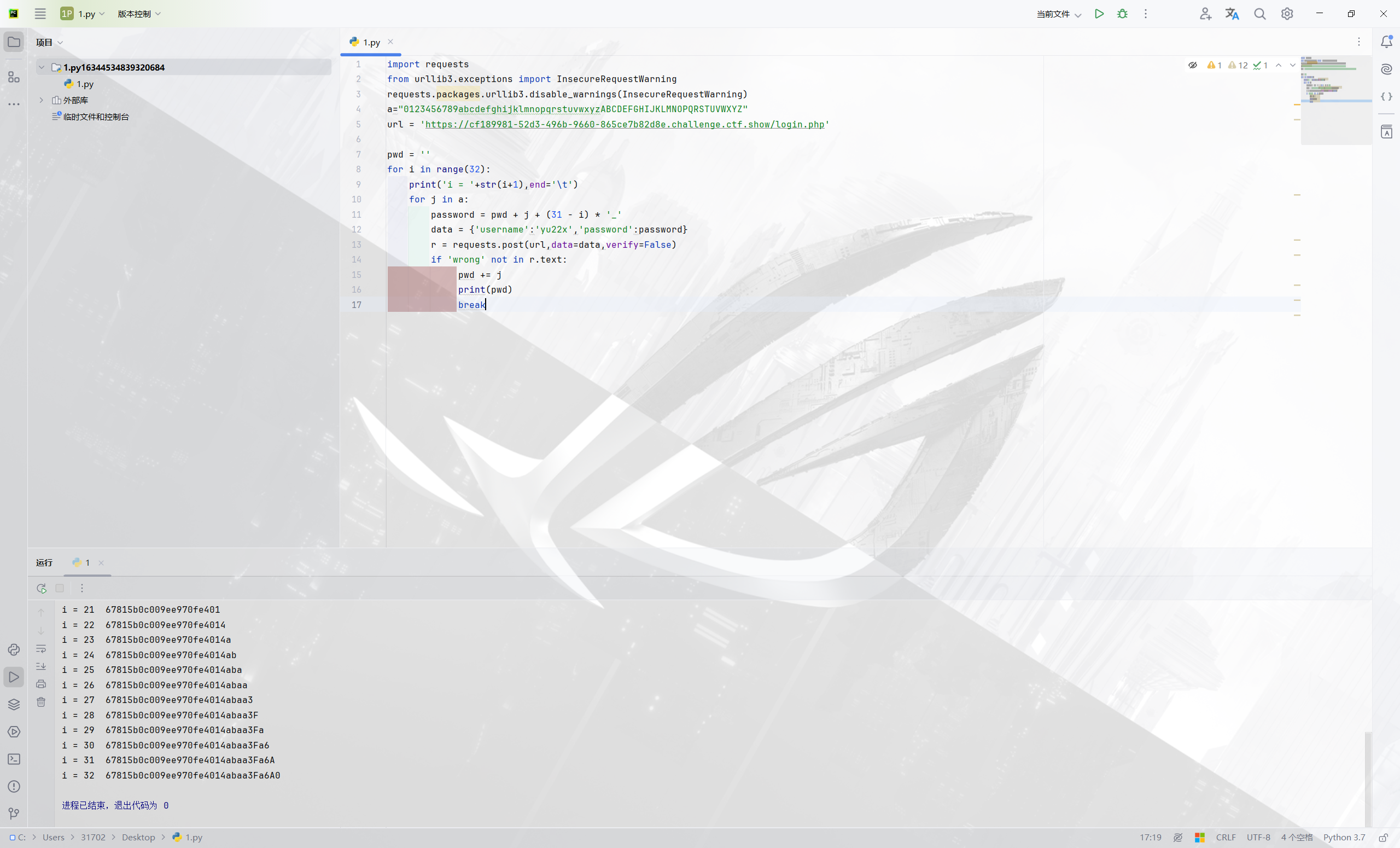Open the 当前文件 run configuration dropdown
The width and height of the screenshot is (1400, 848).
point(1058,14)
